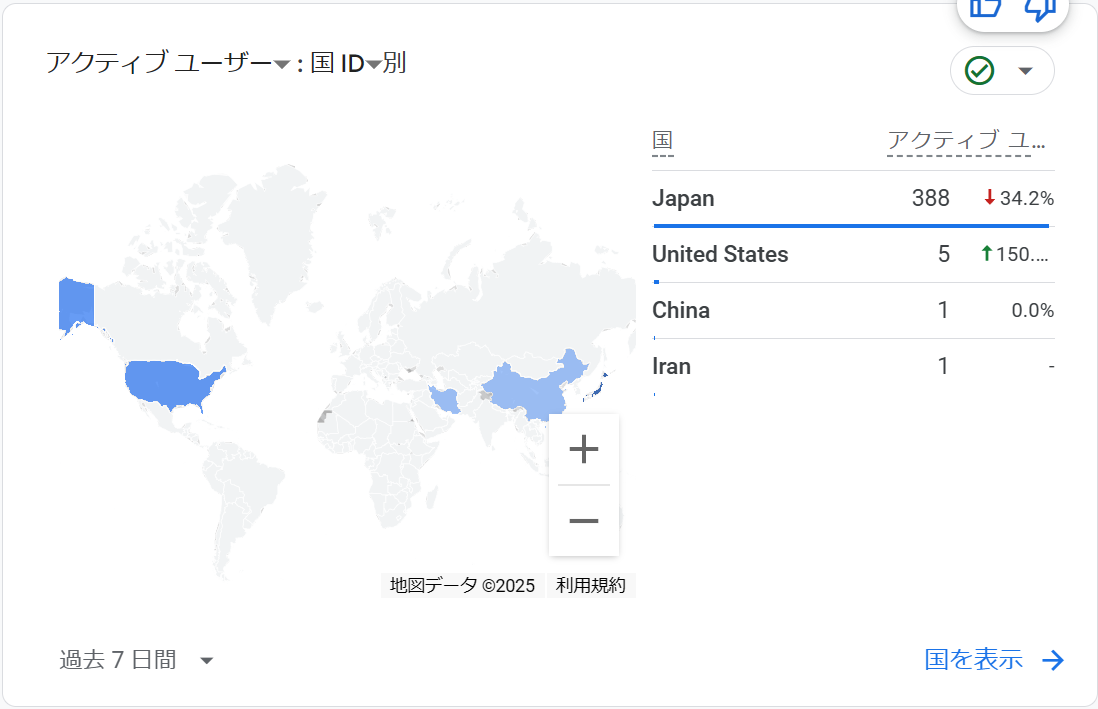
Task: Zoom in on the map with plus
Action: pyautogui.click(x=584, y=450)
